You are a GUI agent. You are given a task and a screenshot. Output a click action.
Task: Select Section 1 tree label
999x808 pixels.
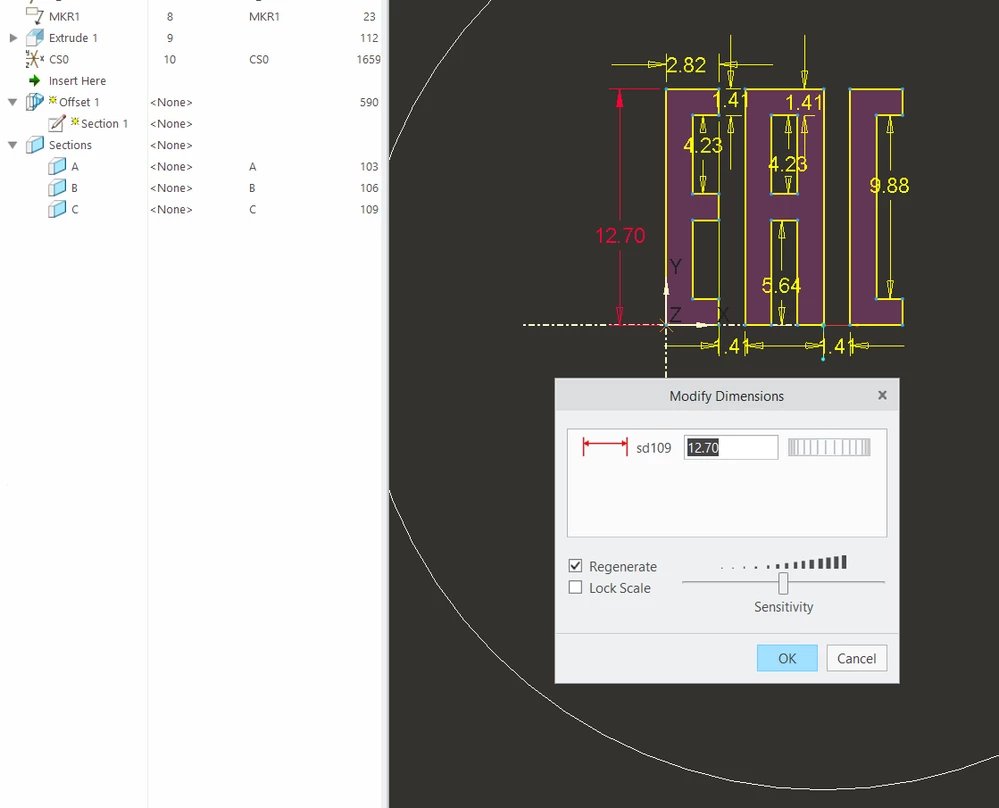(104, 124)
